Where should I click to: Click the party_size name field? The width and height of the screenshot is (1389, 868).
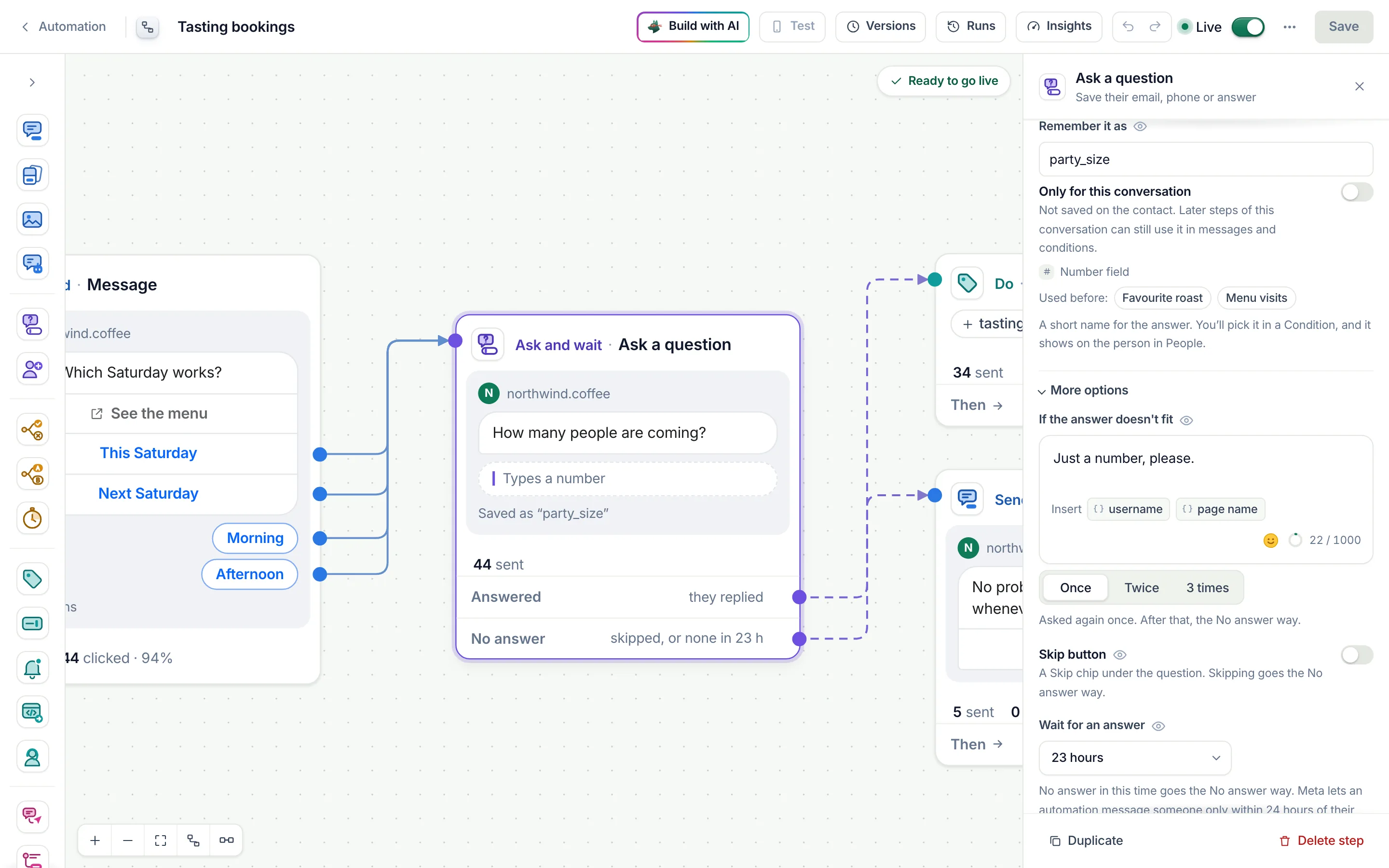1205,160
